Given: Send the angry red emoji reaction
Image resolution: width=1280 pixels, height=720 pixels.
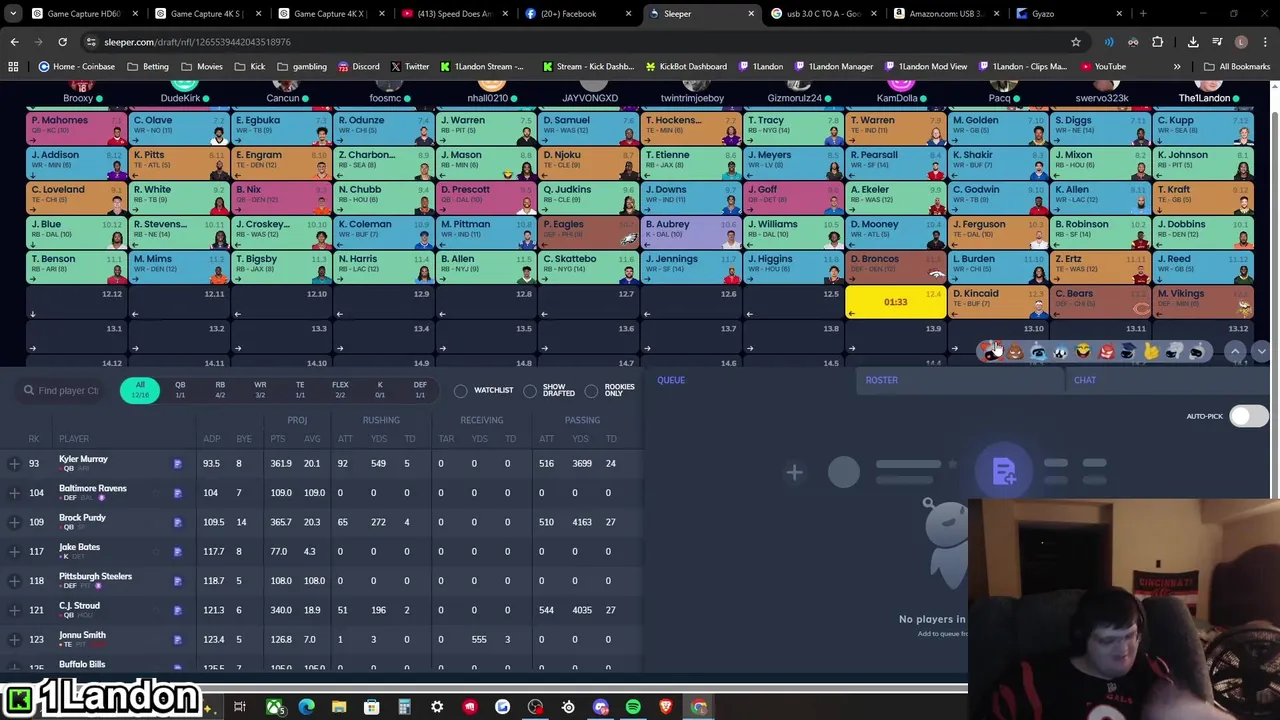Looking at the screenshot, I should (1106, 351).
